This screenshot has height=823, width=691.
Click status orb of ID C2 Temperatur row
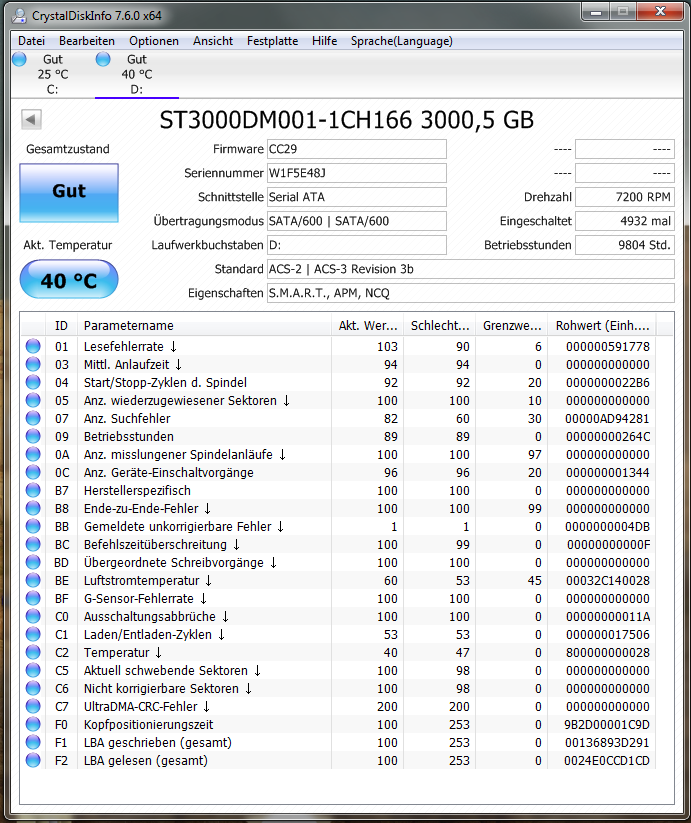point(33,652)
